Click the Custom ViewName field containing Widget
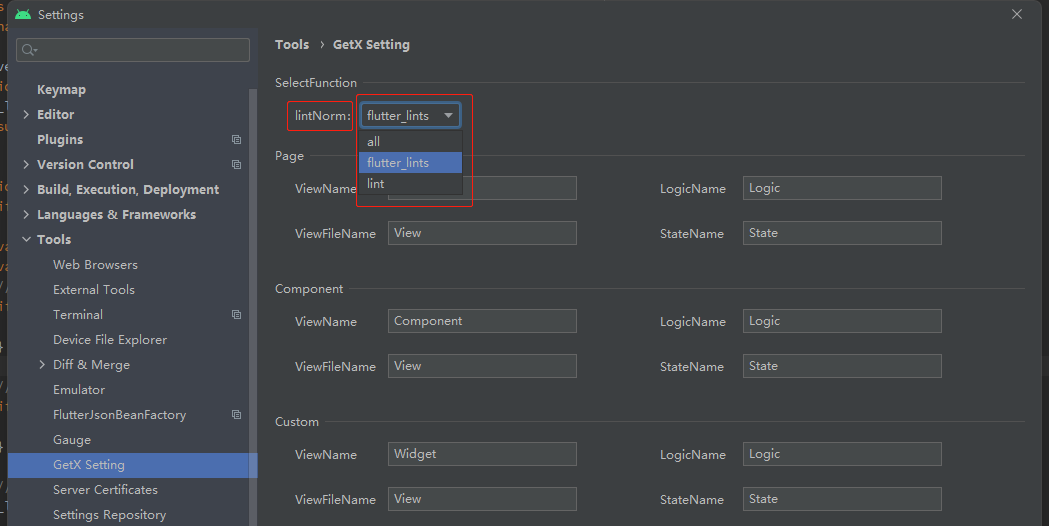 482,454
